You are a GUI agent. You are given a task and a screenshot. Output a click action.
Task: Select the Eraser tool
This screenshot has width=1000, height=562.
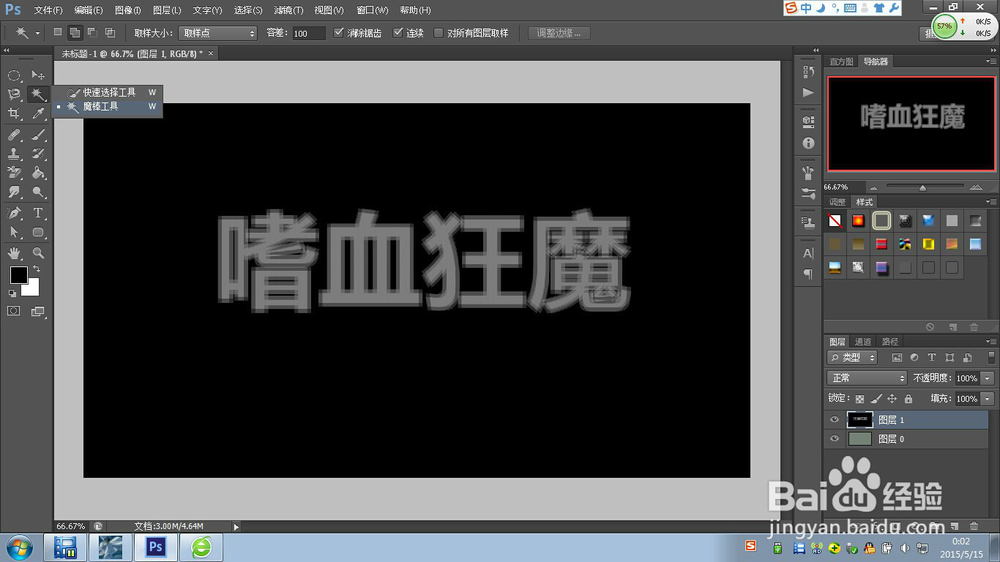click(x=14, y=173)
